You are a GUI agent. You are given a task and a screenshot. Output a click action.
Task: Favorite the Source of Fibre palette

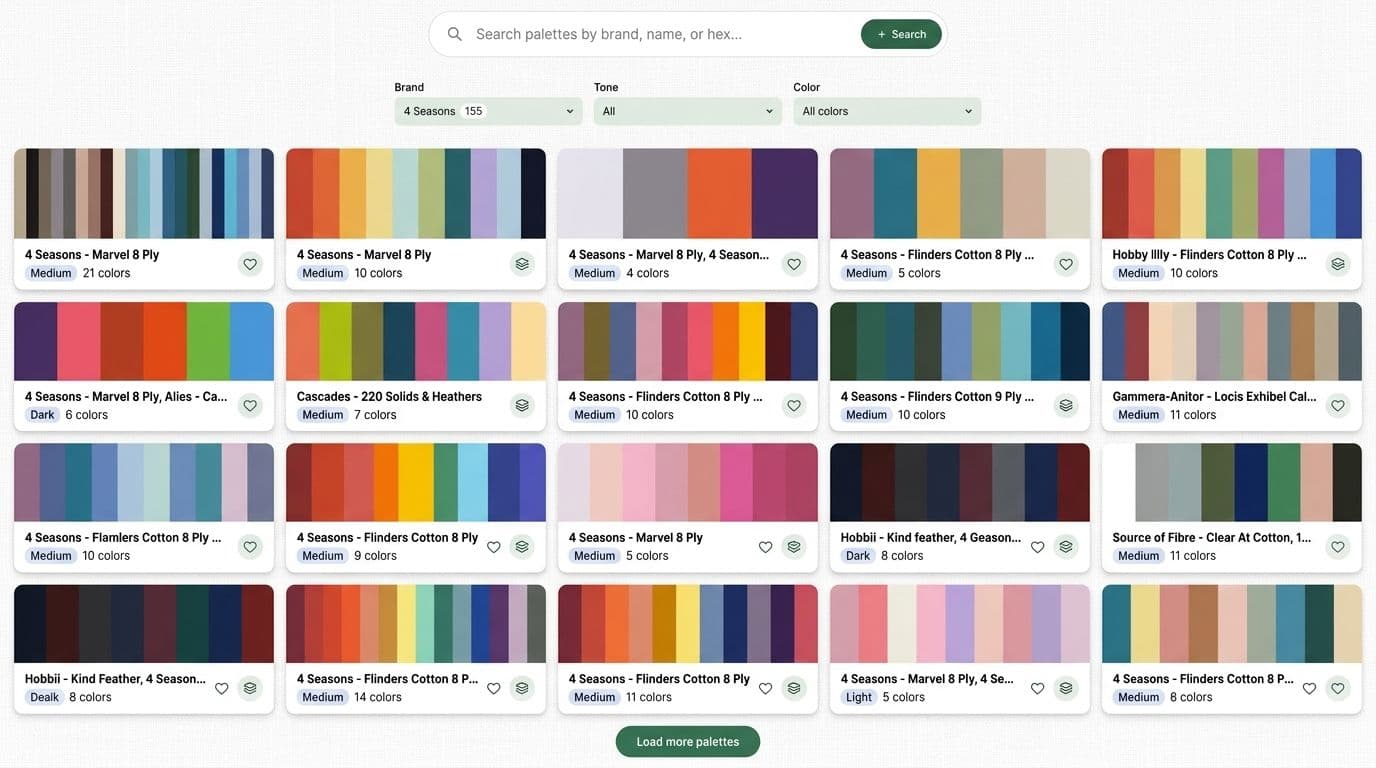(1338, 547)
